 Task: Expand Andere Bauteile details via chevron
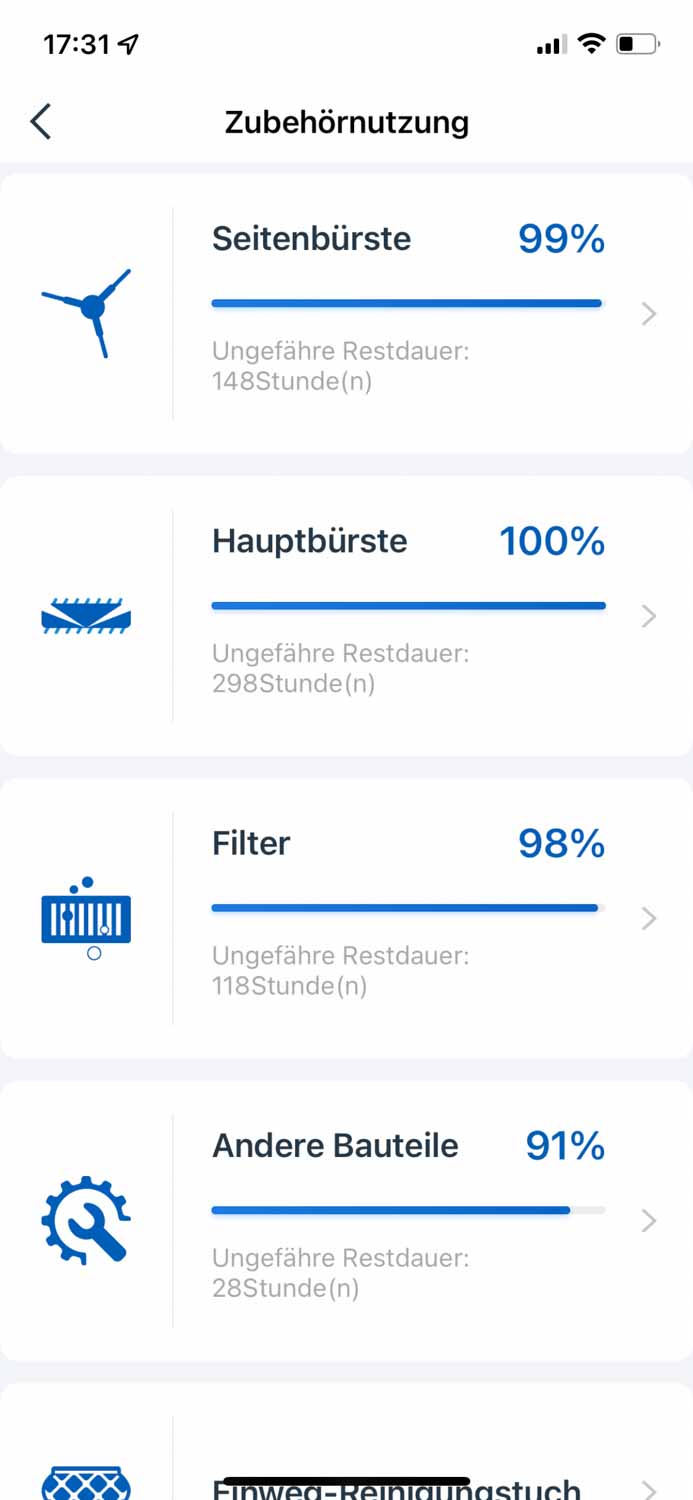649,1220
